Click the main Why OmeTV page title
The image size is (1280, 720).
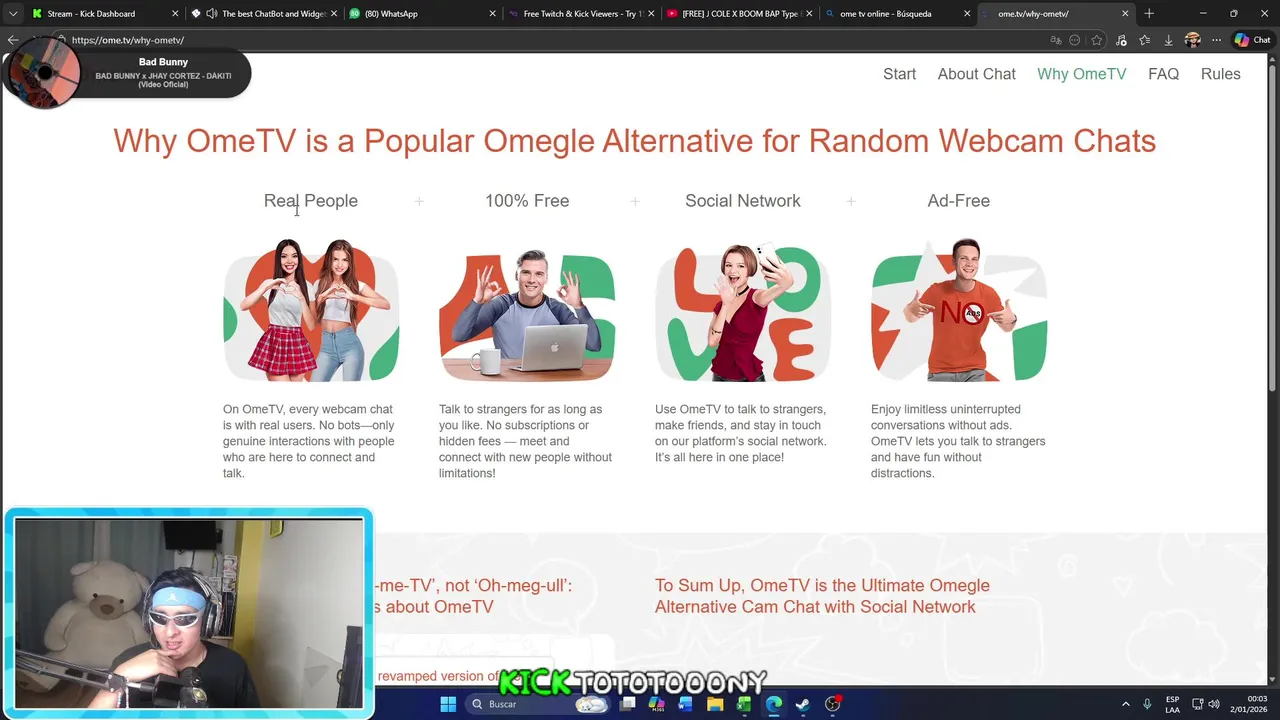tap(634, 141)
